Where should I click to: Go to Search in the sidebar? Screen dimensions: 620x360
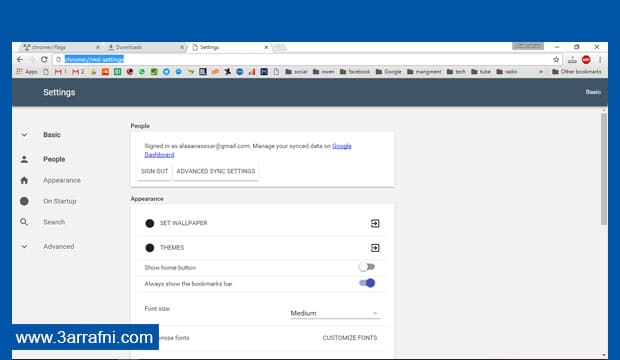pyautogui.click(x=54, y=222)
